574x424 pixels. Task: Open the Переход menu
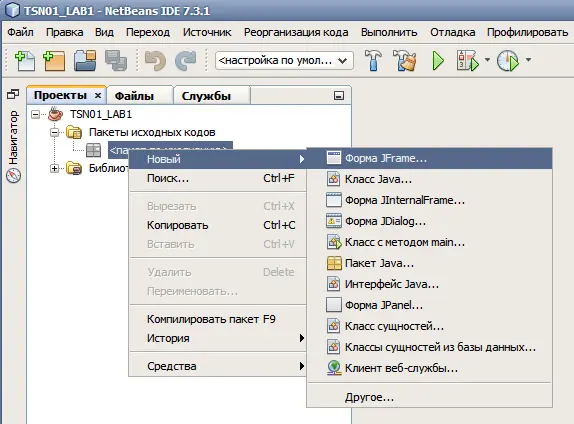click(148, 32)
